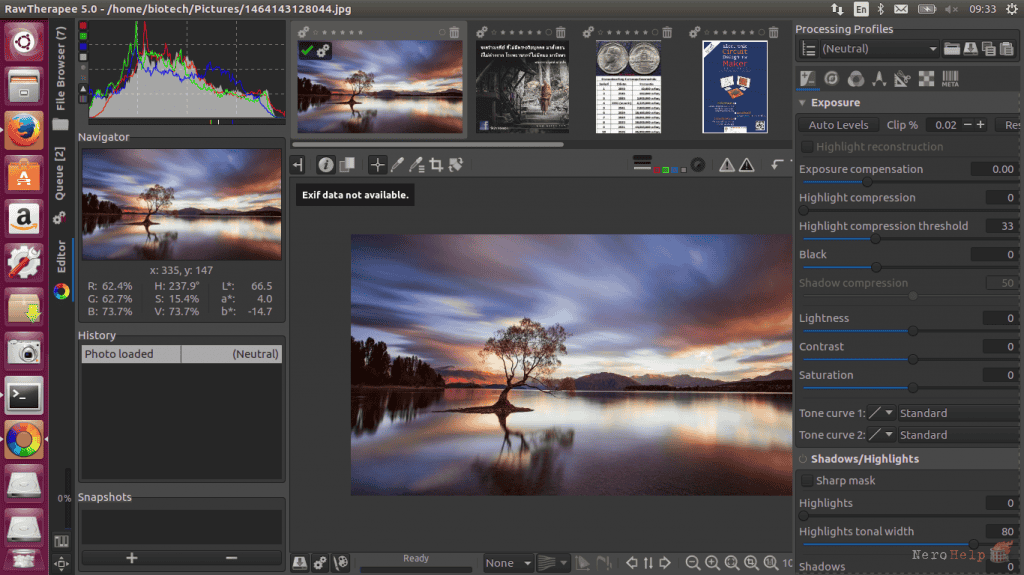Viewport: 1024px width, 575px height.
Task: Delete the coins thumbnail image
Action: click(x=667, y=32)
